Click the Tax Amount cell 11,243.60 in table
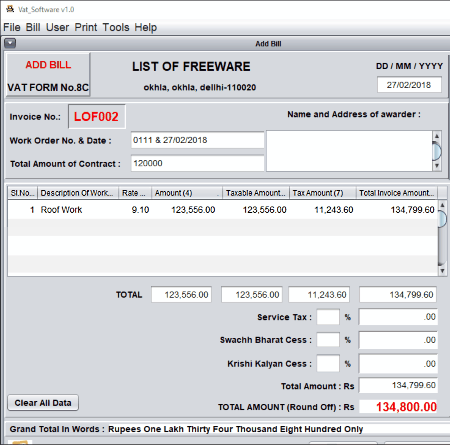The width and height of the screenshot is (450, 445). tap(323, 210)
